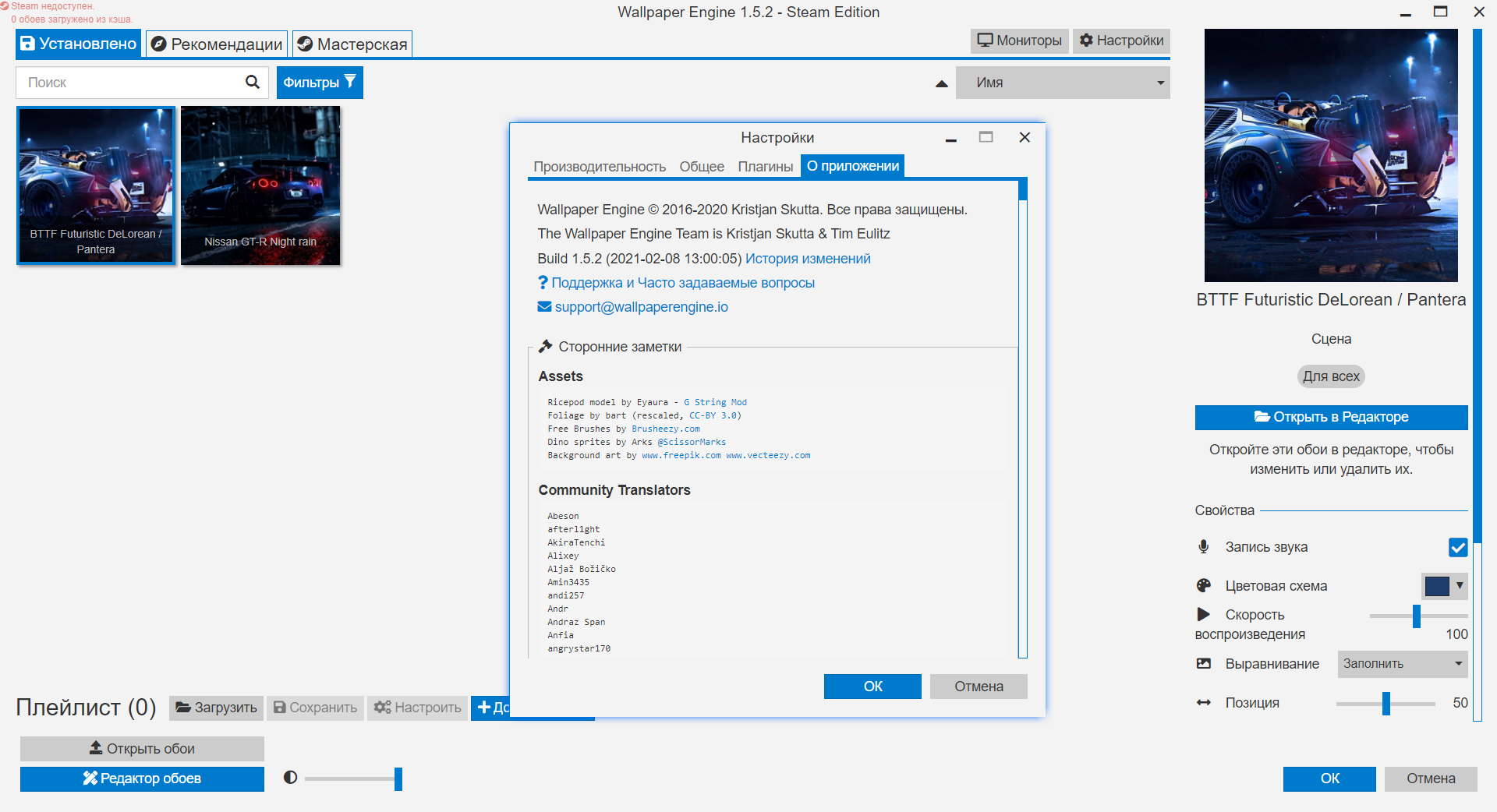Click the Открыть обои button
1497x812 pixels.
point(142,748)
